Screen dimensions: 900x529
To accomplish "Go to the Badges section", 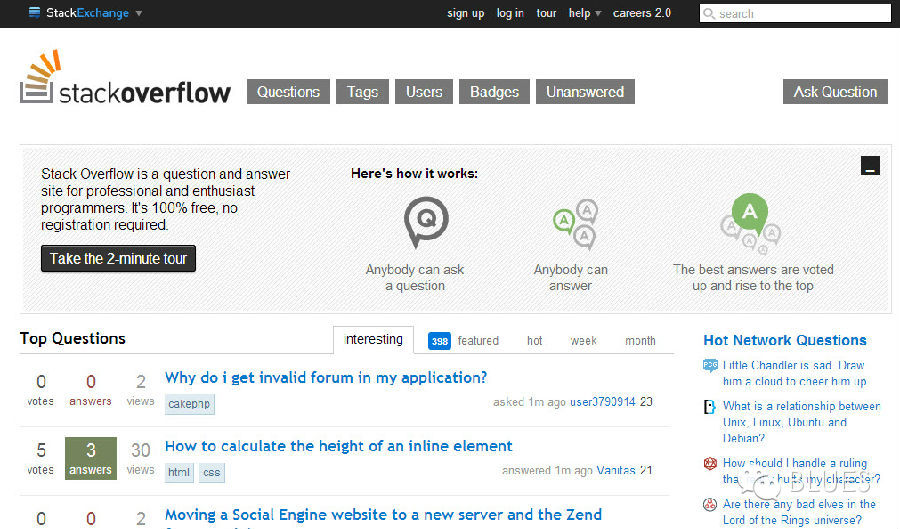I will 494,92.
